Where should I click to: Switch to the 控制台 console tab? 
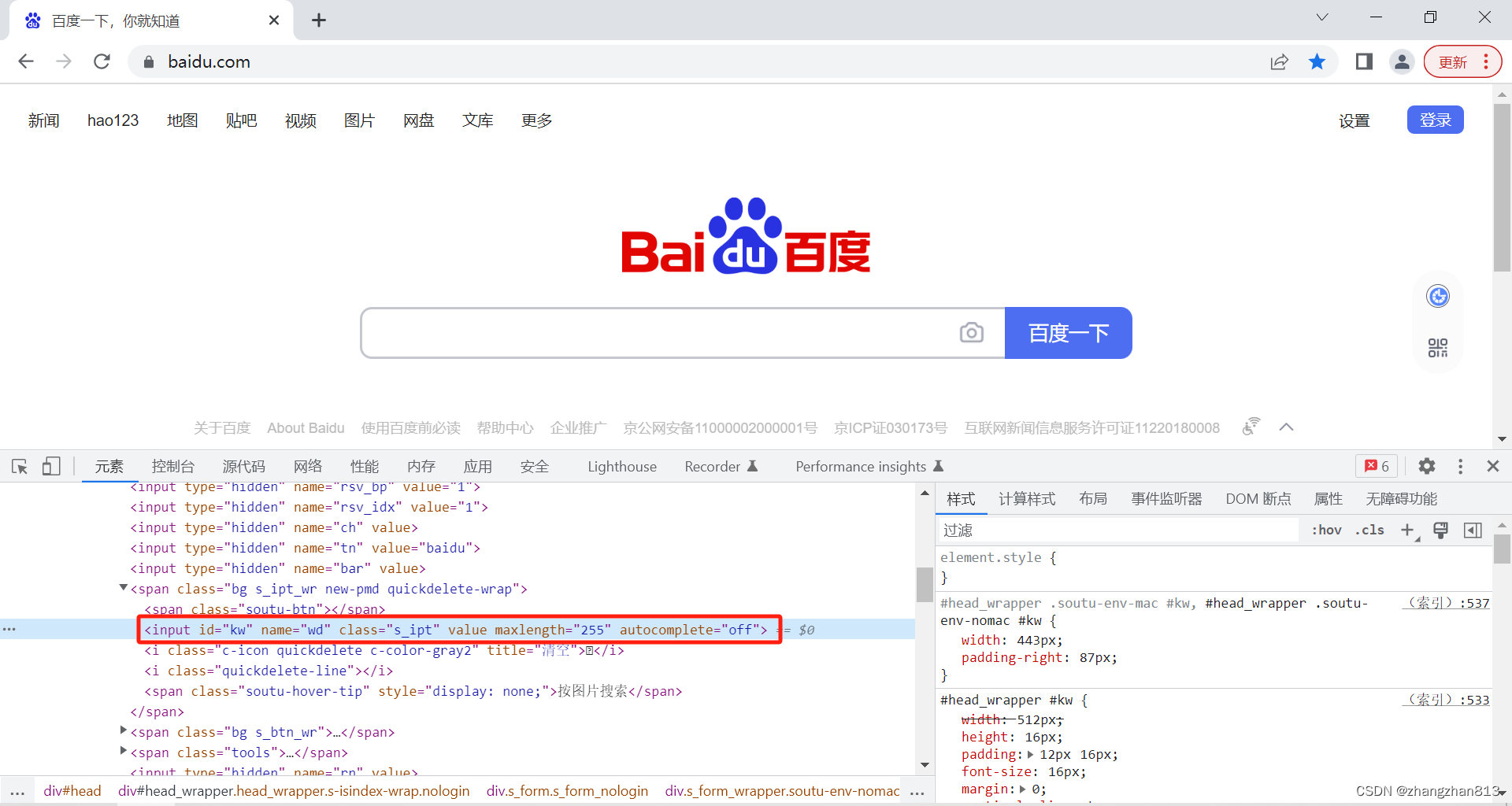[x=173, y=467]
